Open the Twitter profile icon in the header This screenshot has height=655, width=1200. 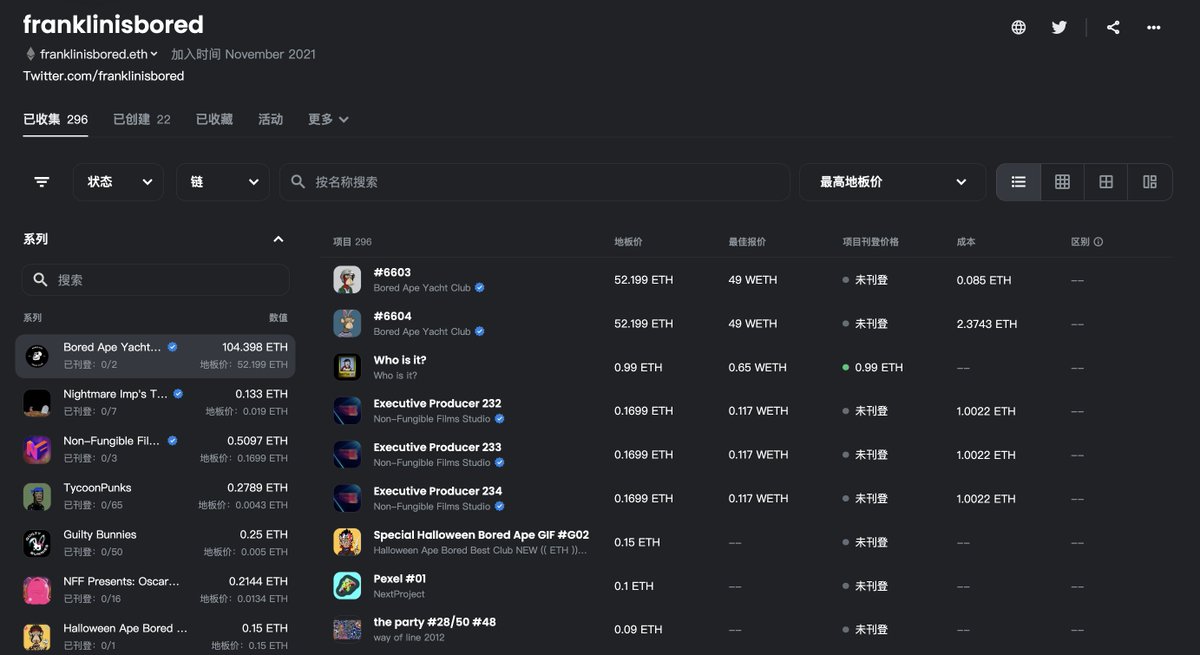pyautogui.click(x=1059, y=27)
